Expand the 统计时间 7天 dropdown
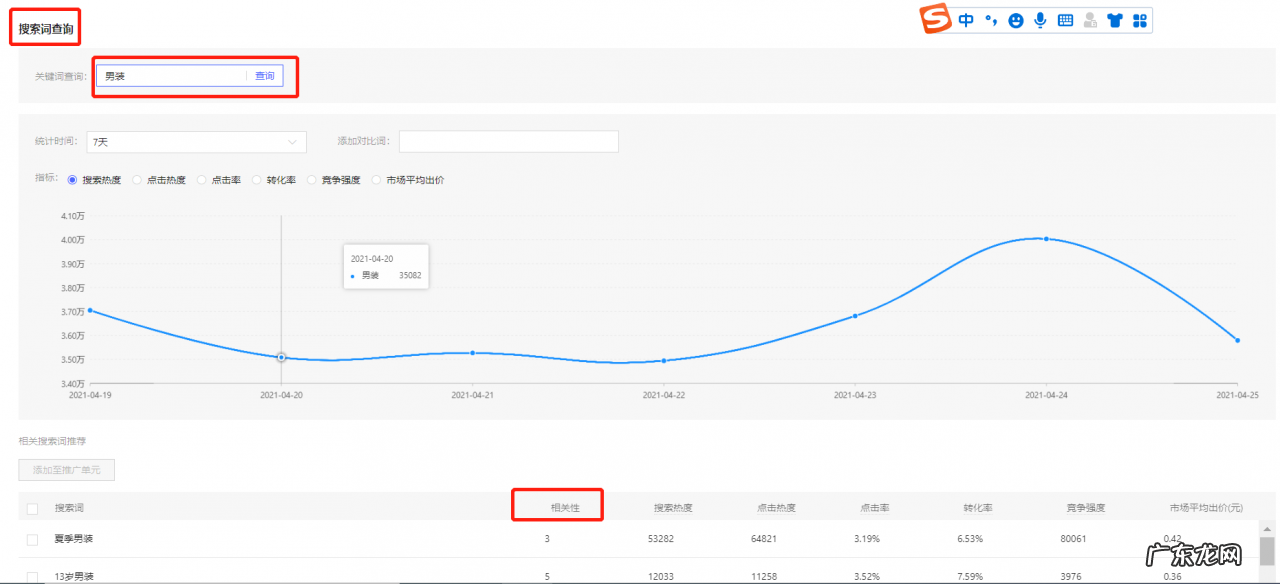This screenshot has height=584, width=1280. (x=196, y=142)
